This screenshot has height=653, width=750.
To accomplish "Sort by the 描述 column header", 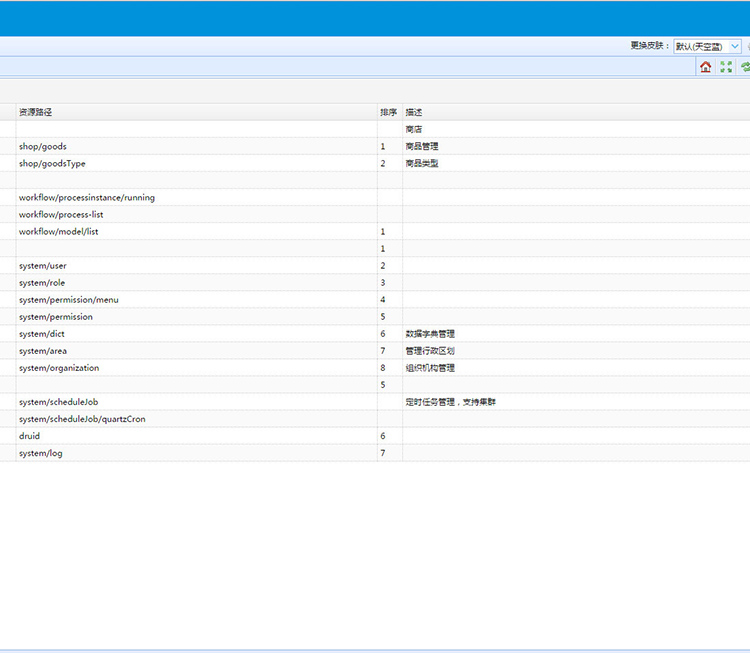I will pos(576,112).
